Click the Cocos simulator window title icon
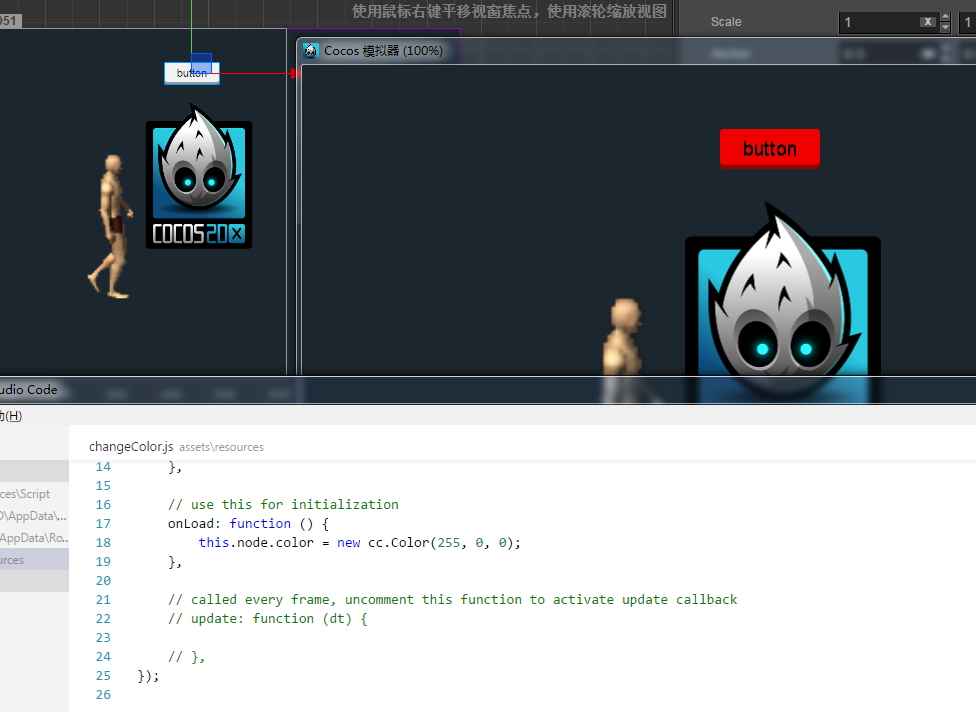The image size is (976, 712). click(311, 51)
